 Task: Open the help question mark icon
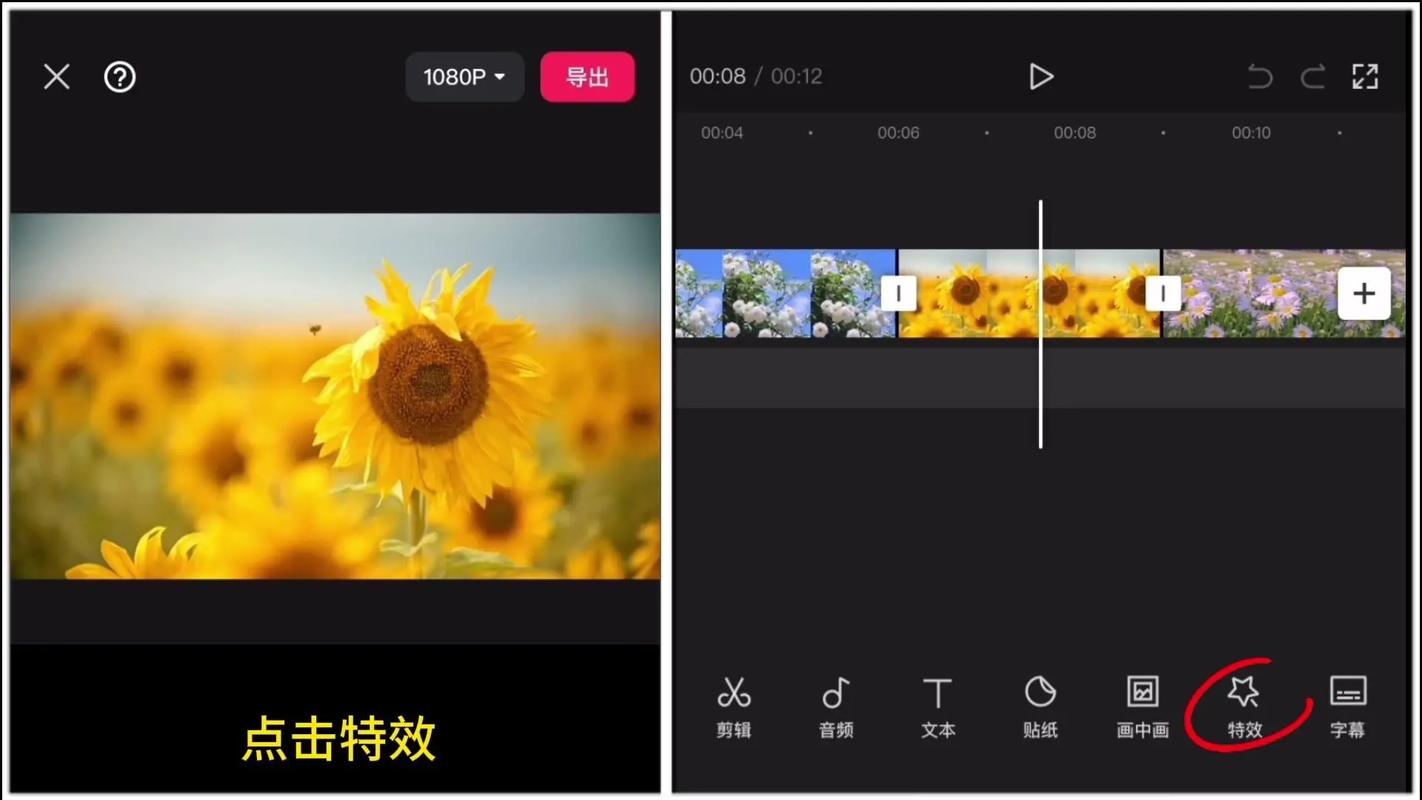(120, 77)
